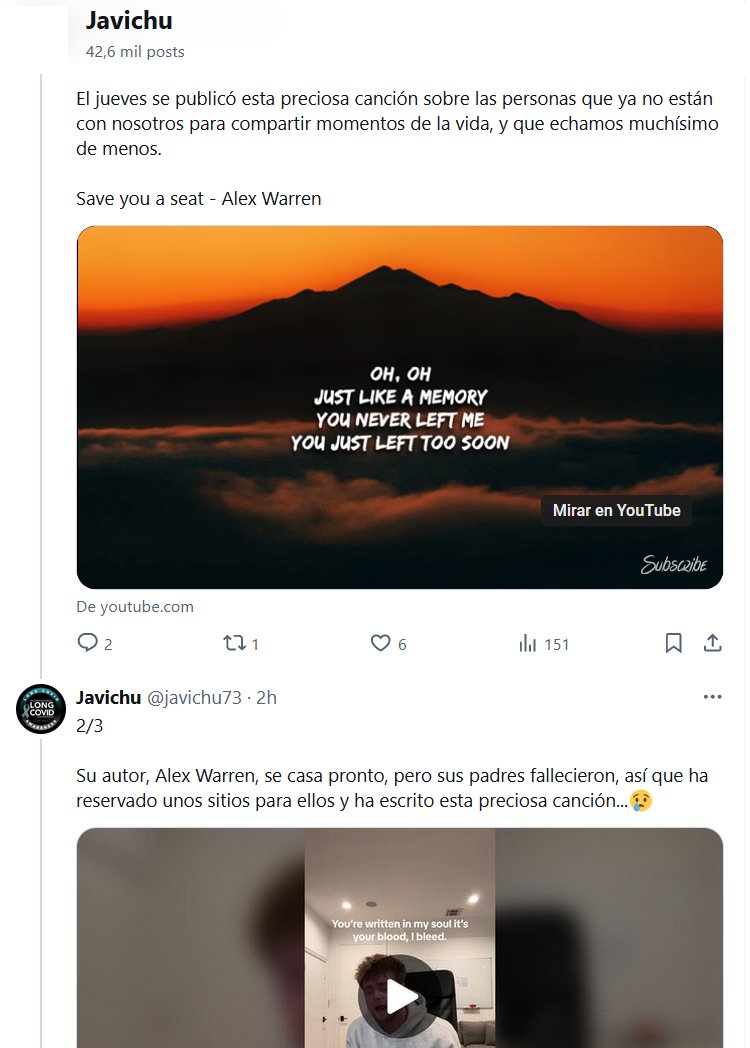The height and width of the screenshot is (1048, 750).
Task: Repost the Save you a seat post
Action: click(x=234, y=643)
